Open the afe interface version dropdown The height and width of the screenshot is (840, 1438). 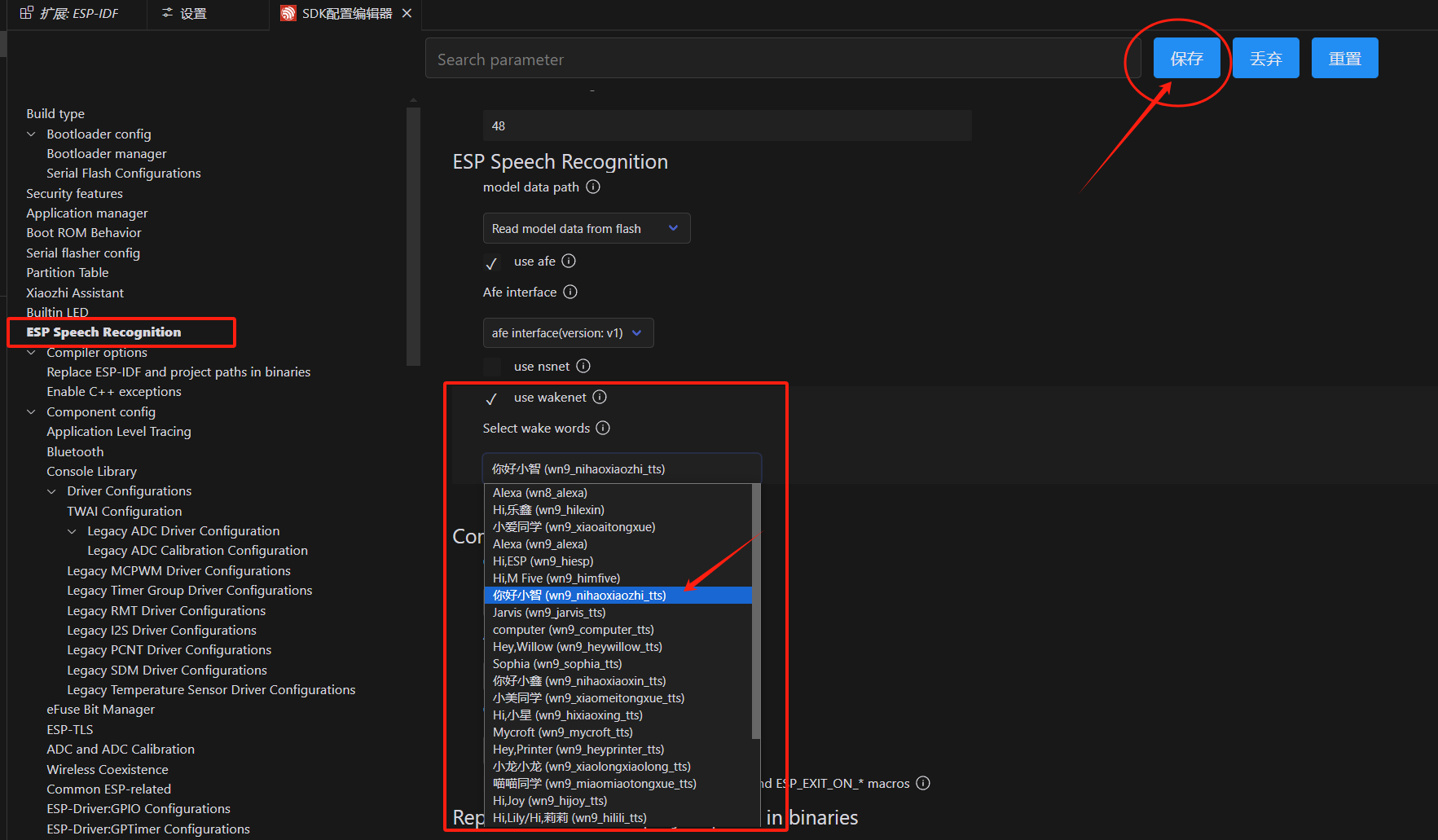568,333
